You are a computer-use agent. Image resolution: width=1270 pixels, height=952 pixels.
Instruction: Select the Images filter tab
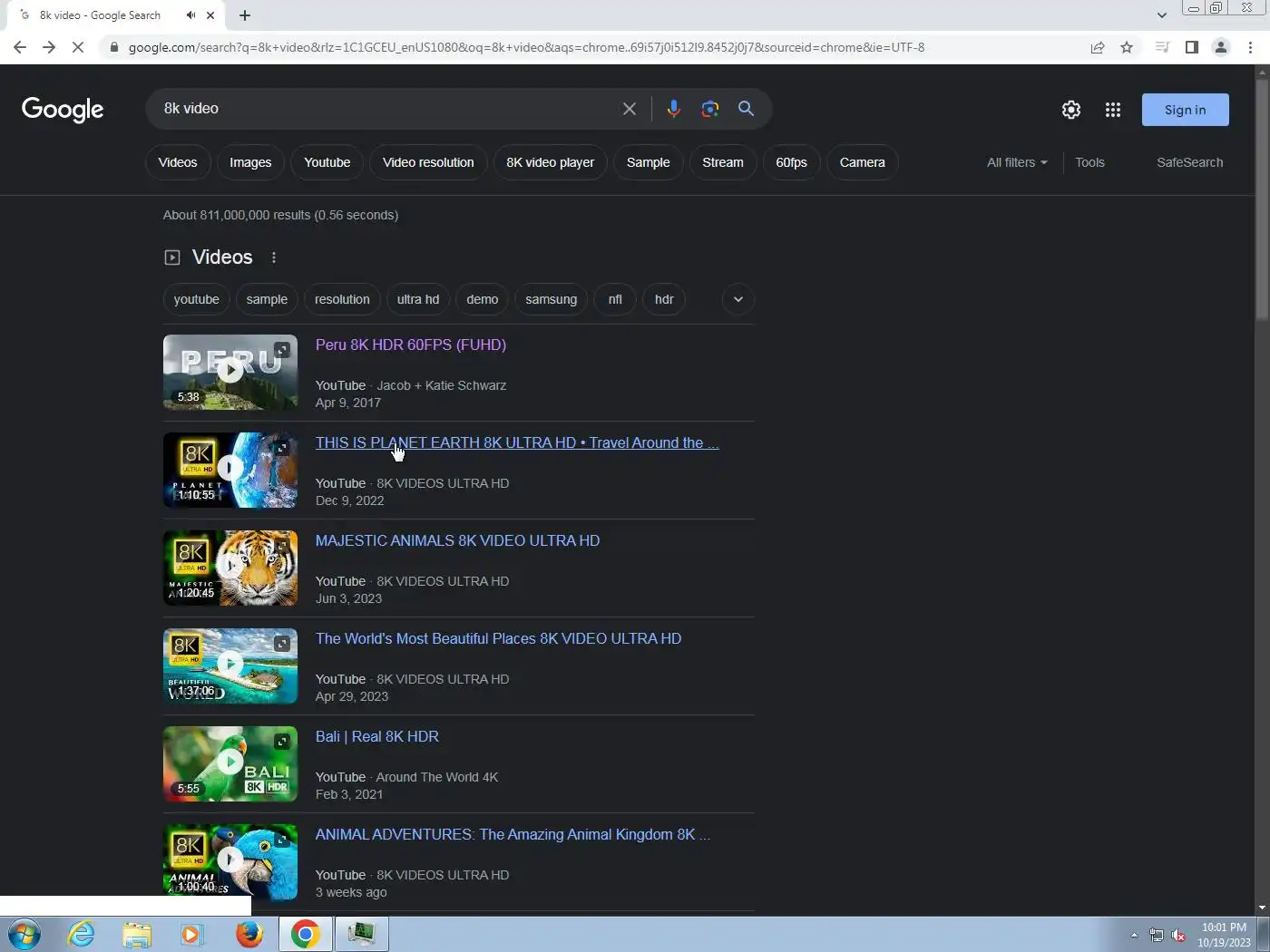250,162
